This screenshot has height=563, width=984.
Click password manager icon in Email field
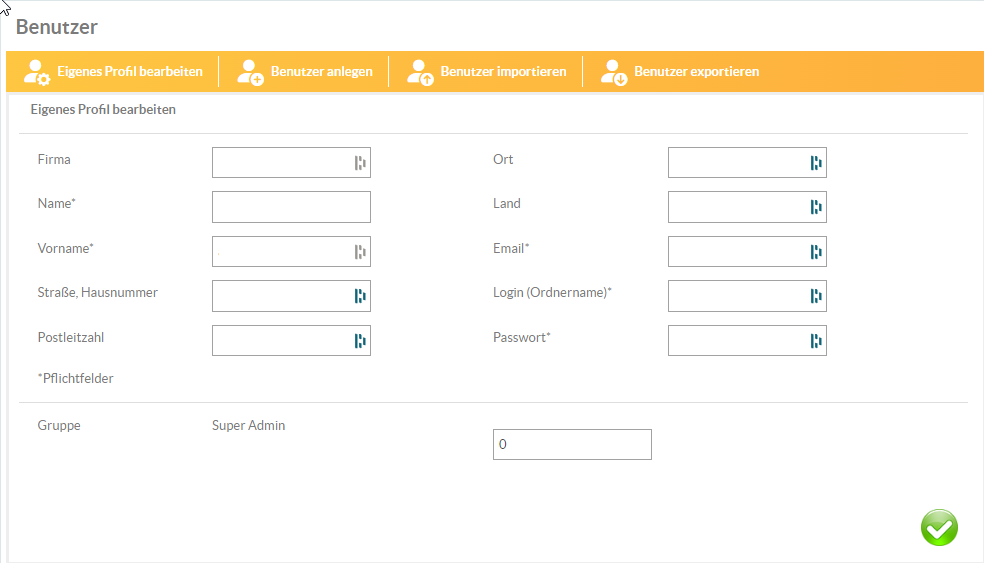(x=816, y=252)
